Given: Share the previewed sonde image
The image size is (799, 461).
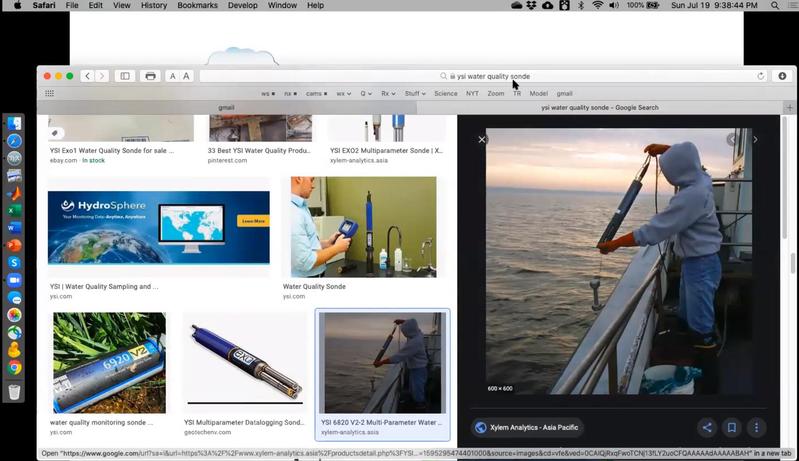Looking at the screenshot, I should click(x=707, y=428).
